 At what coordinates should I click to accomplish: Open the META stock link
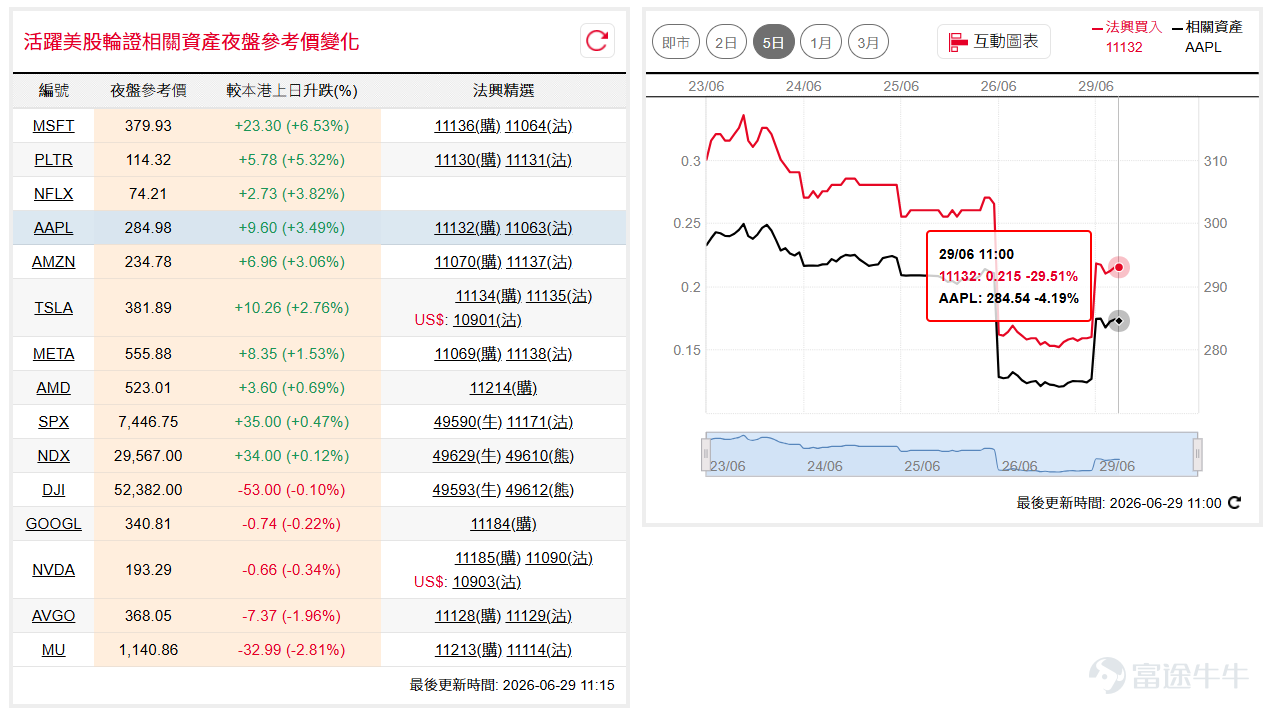tap(54, 354)
